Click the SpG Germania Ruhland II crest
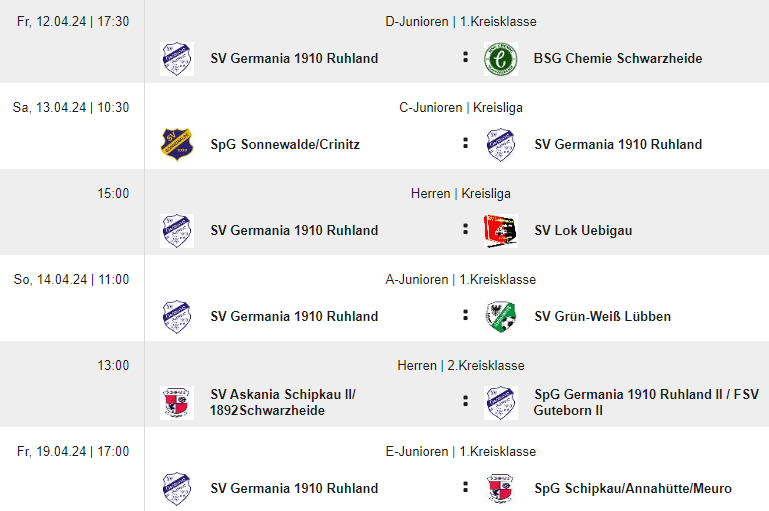Viewport: 769px width, 511px height. click(x=500, y=403)
